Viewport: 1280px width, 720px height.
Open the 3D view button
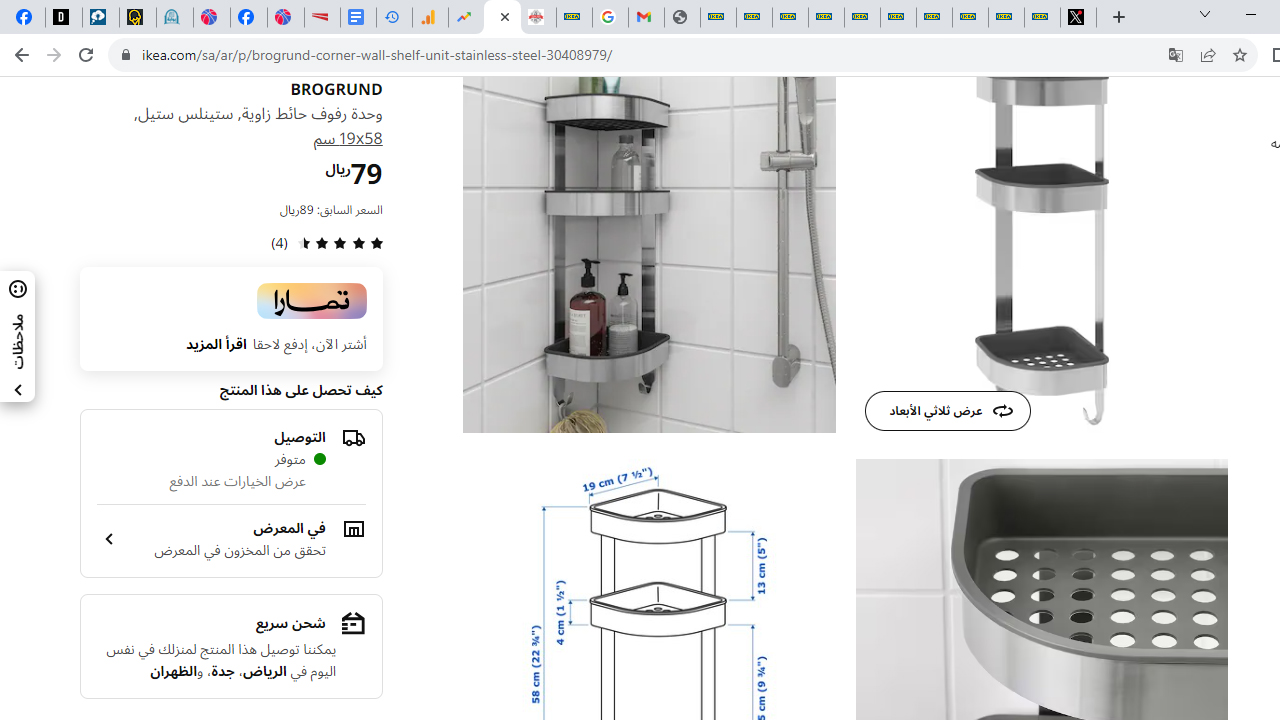point(948,411)
